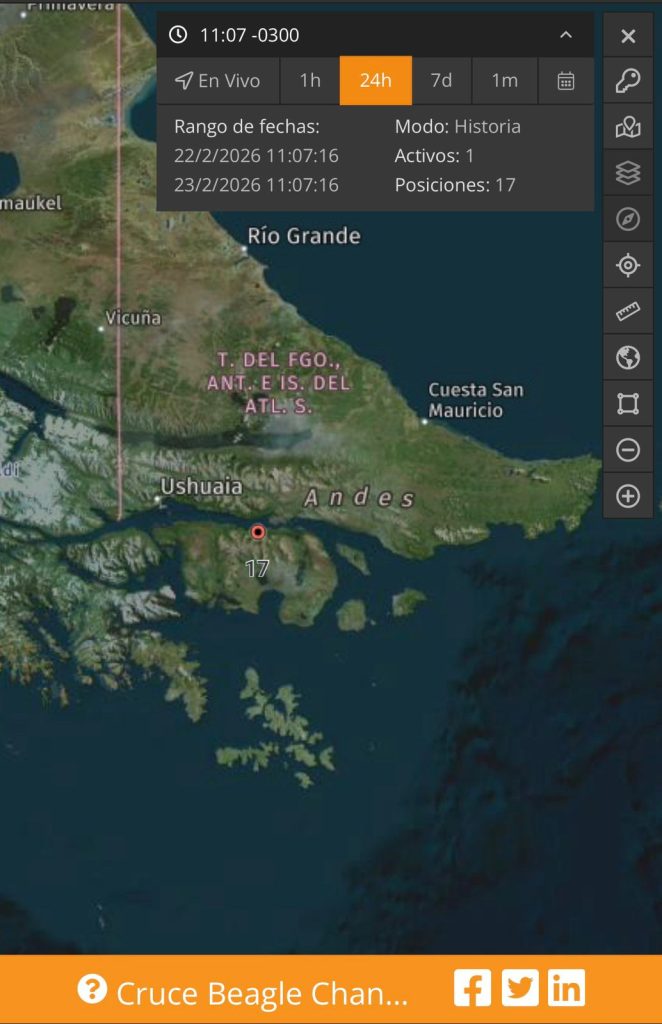Open the map markers panel icon
Viewport: 662px width, 1024px height.
(627, 127)
